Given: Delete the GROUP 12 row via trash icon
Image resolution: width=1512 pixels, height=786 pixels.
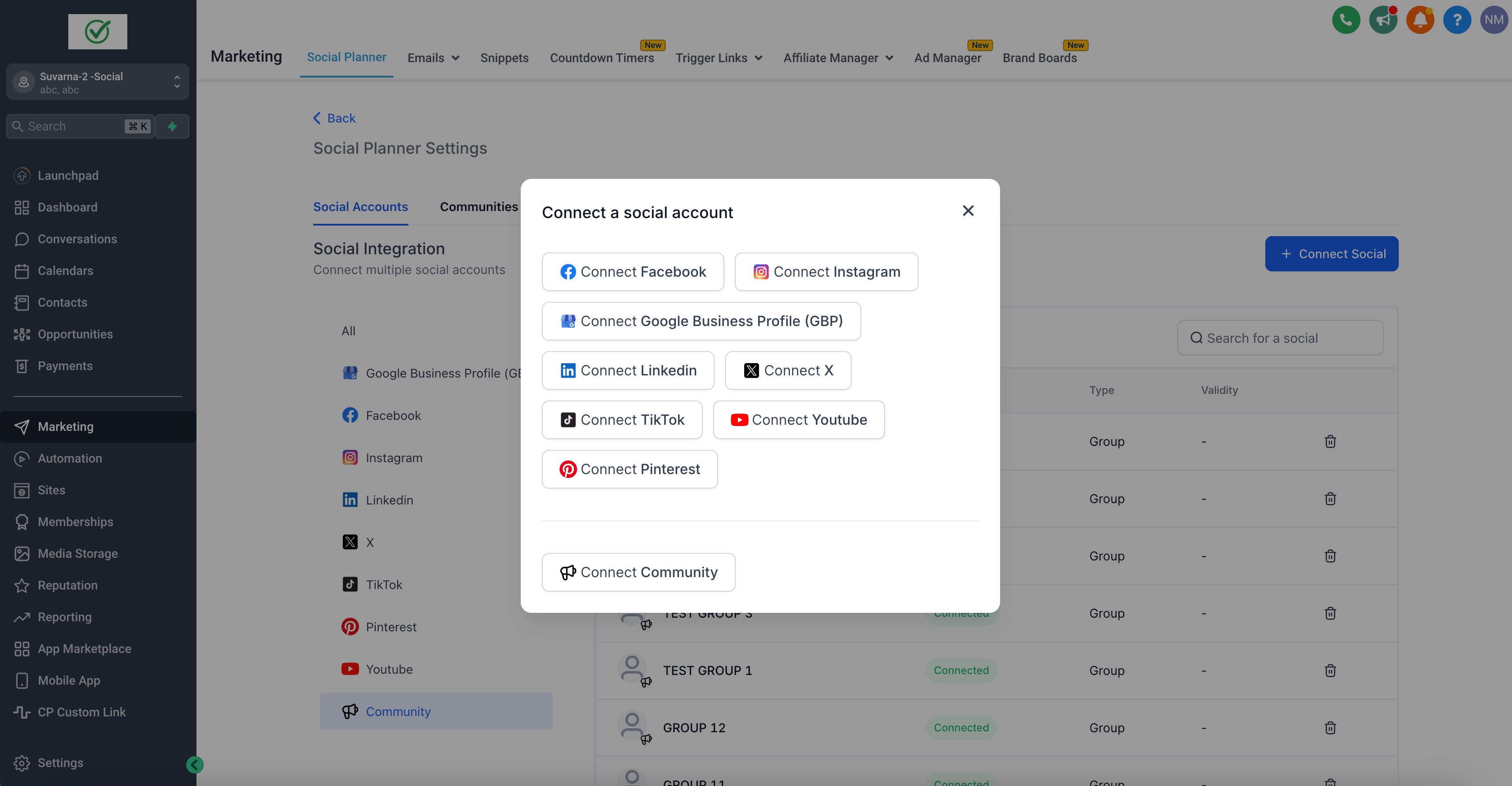Looking at the screenshot, I should (x=1330, y=728).
